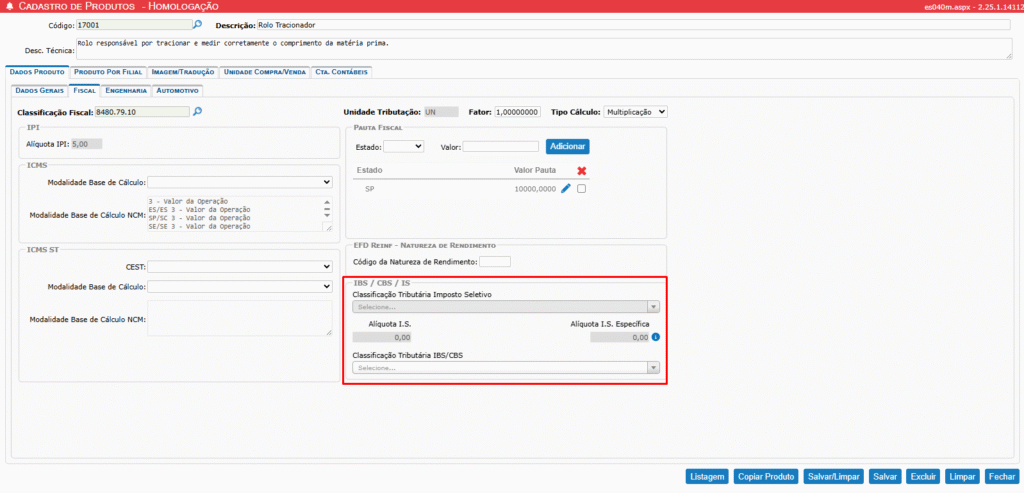1024x493 pixels.
Task: Click the Modalidade Base de Cálculo NCM scrollbar
Action: click(x=325, y=207)
